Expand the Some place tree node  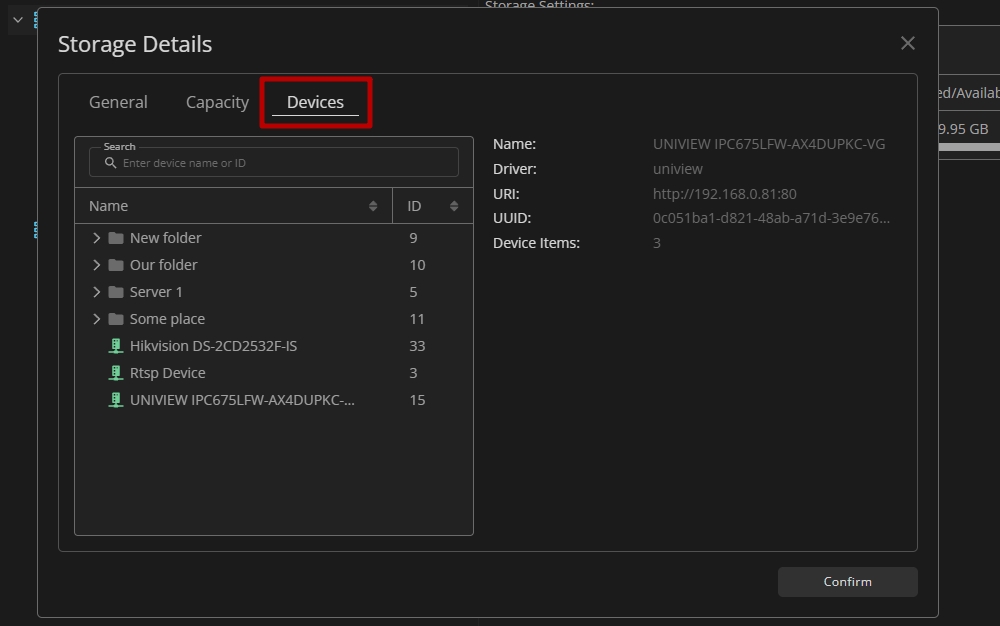tap(96, 319)
